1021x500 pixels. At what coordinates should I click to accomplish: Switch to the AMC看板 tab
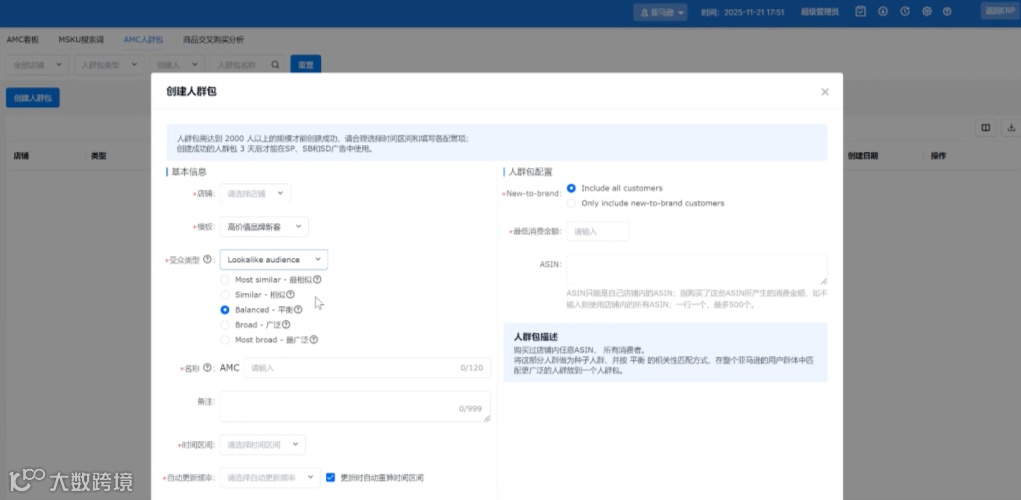(x=23, y=40)
